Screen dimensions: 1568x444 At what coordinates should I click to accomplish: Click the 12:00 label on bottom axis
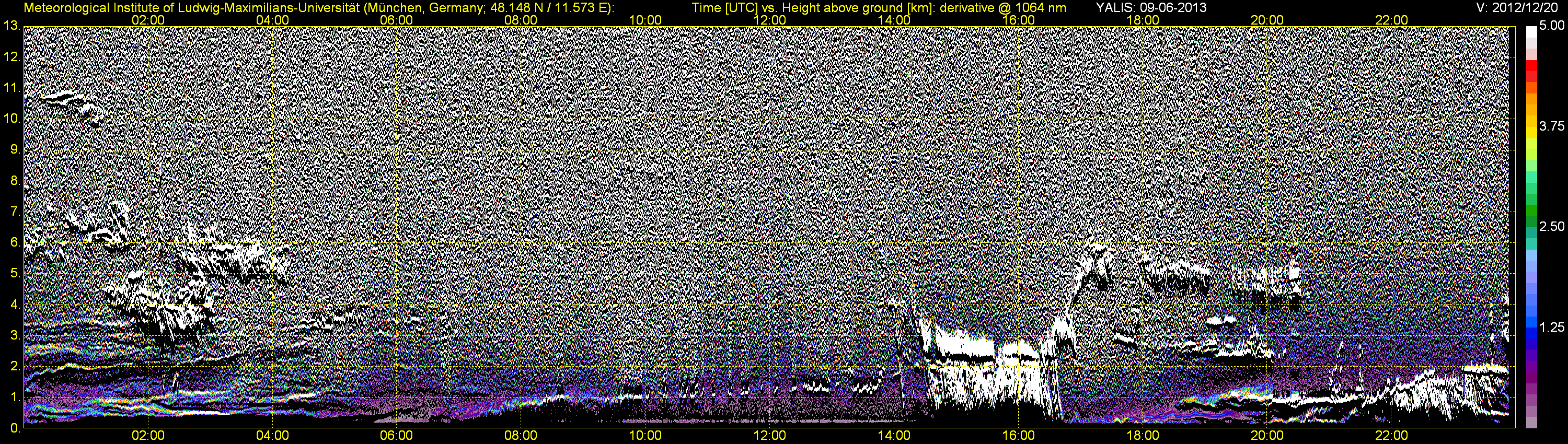tap(769, 436)
